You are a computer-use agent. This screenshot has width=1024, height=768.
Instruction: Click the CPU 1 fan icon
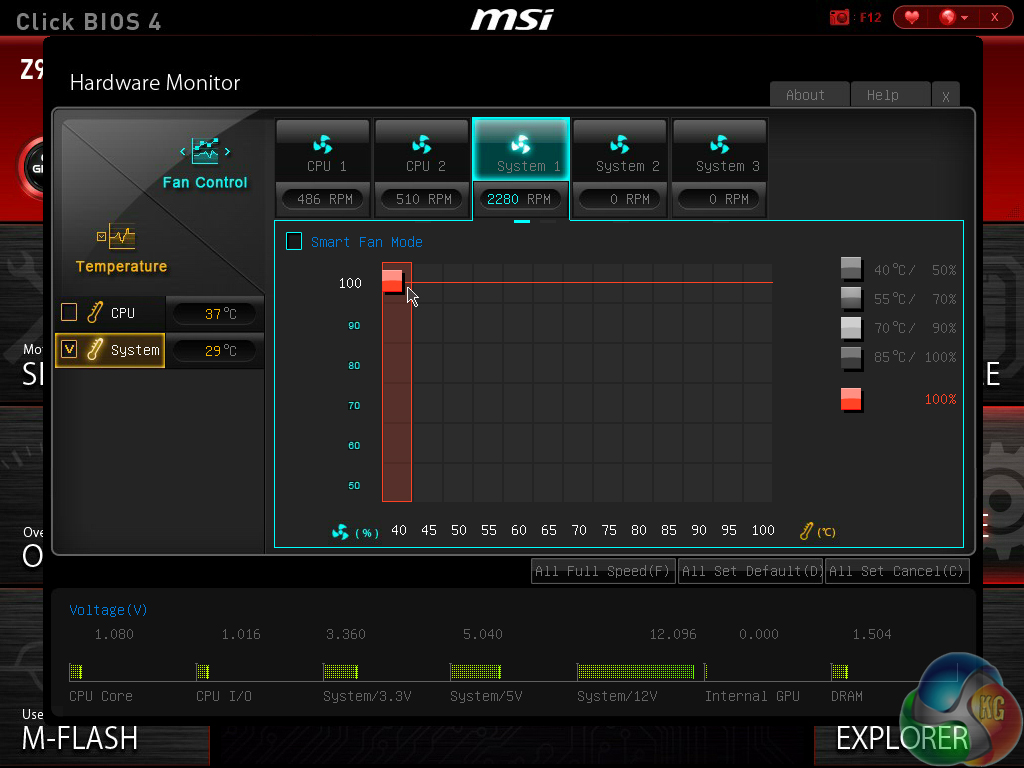tap(323, 144)
